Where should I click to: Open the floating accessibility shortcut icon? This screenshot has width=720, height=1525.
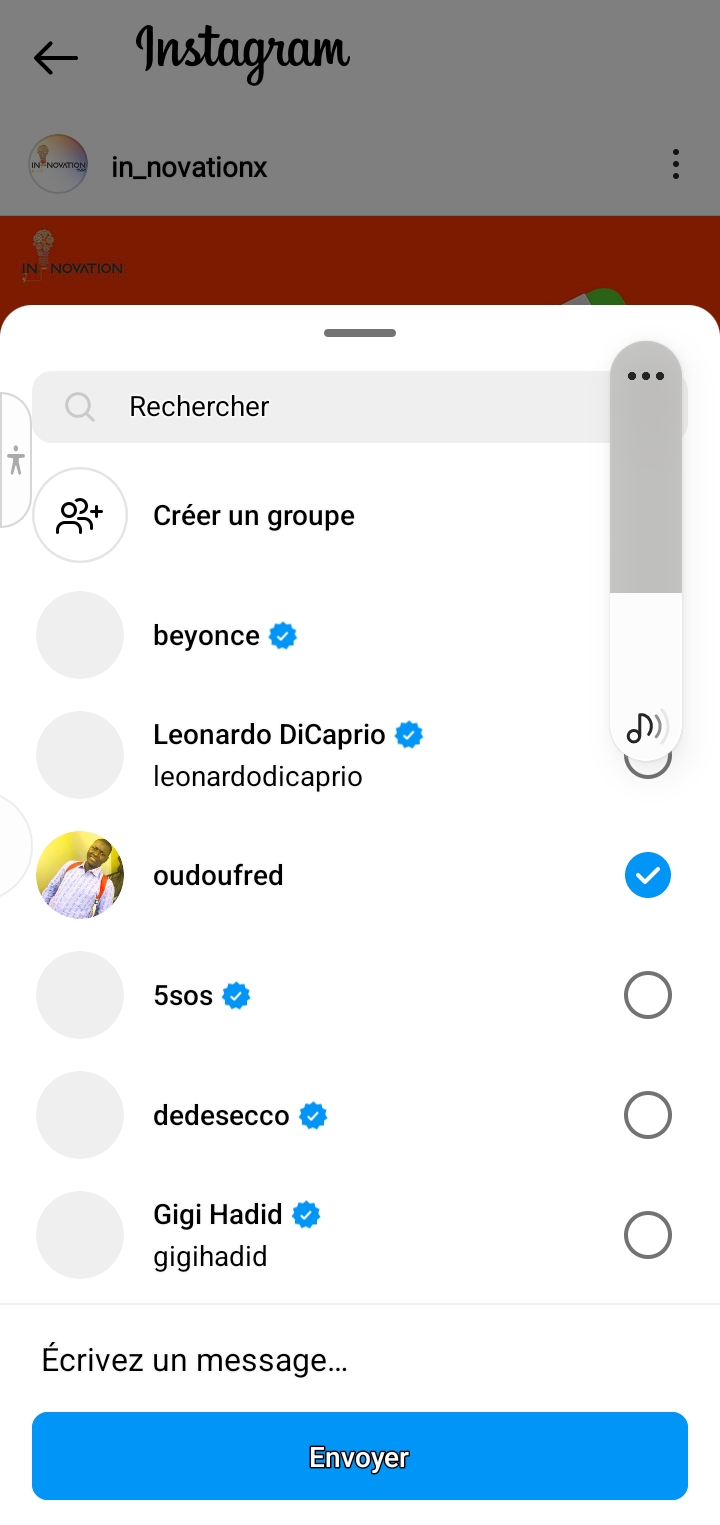[16, 460]
